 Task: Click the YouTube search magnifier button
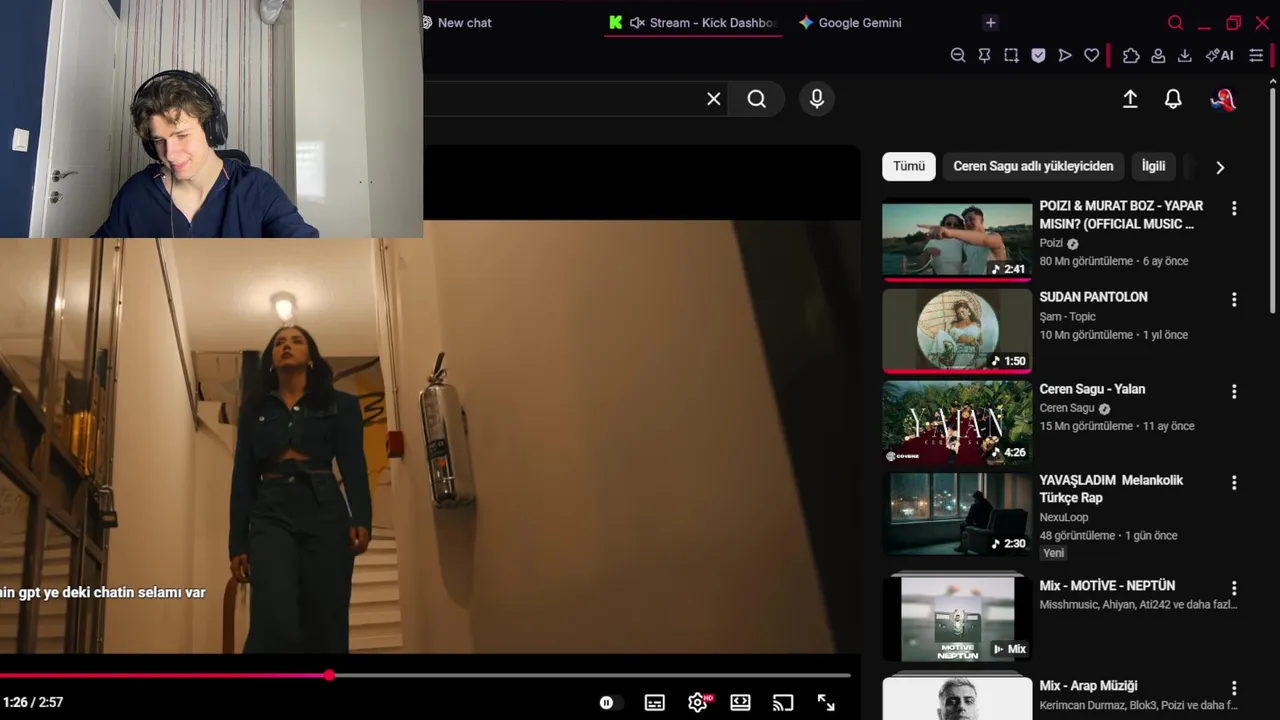tap(757, 99)
